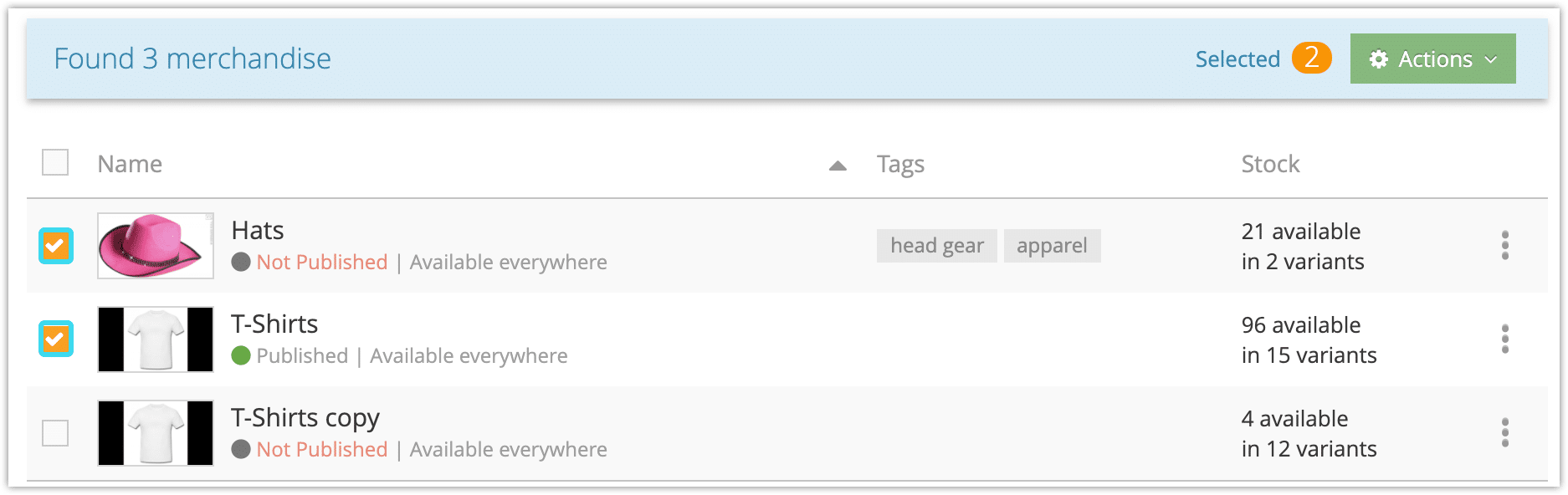Viewport: 1568px width, 495px height.
Task: Click the head gear tag
Action: [937, 246]
